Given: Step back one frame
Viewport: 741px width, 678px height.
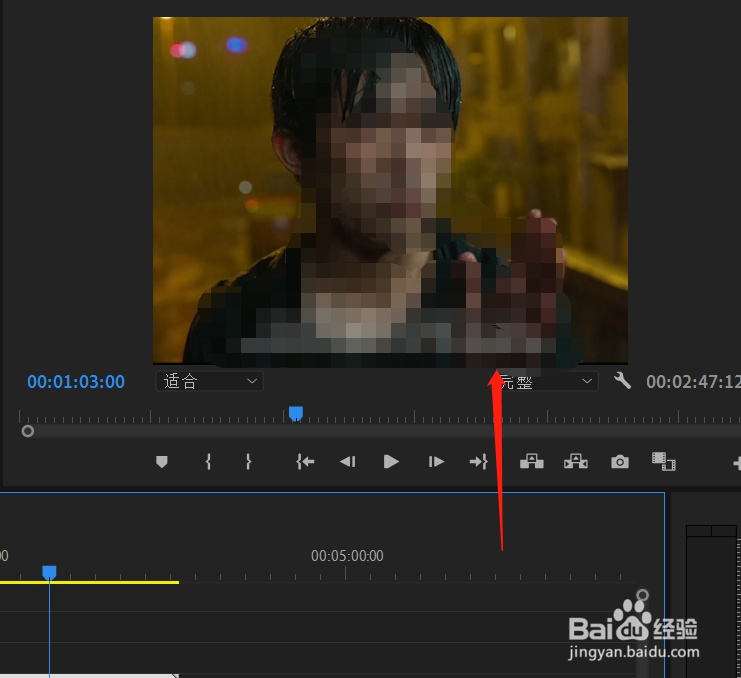Looking at the screenshot, I should [x=348, y=462].
